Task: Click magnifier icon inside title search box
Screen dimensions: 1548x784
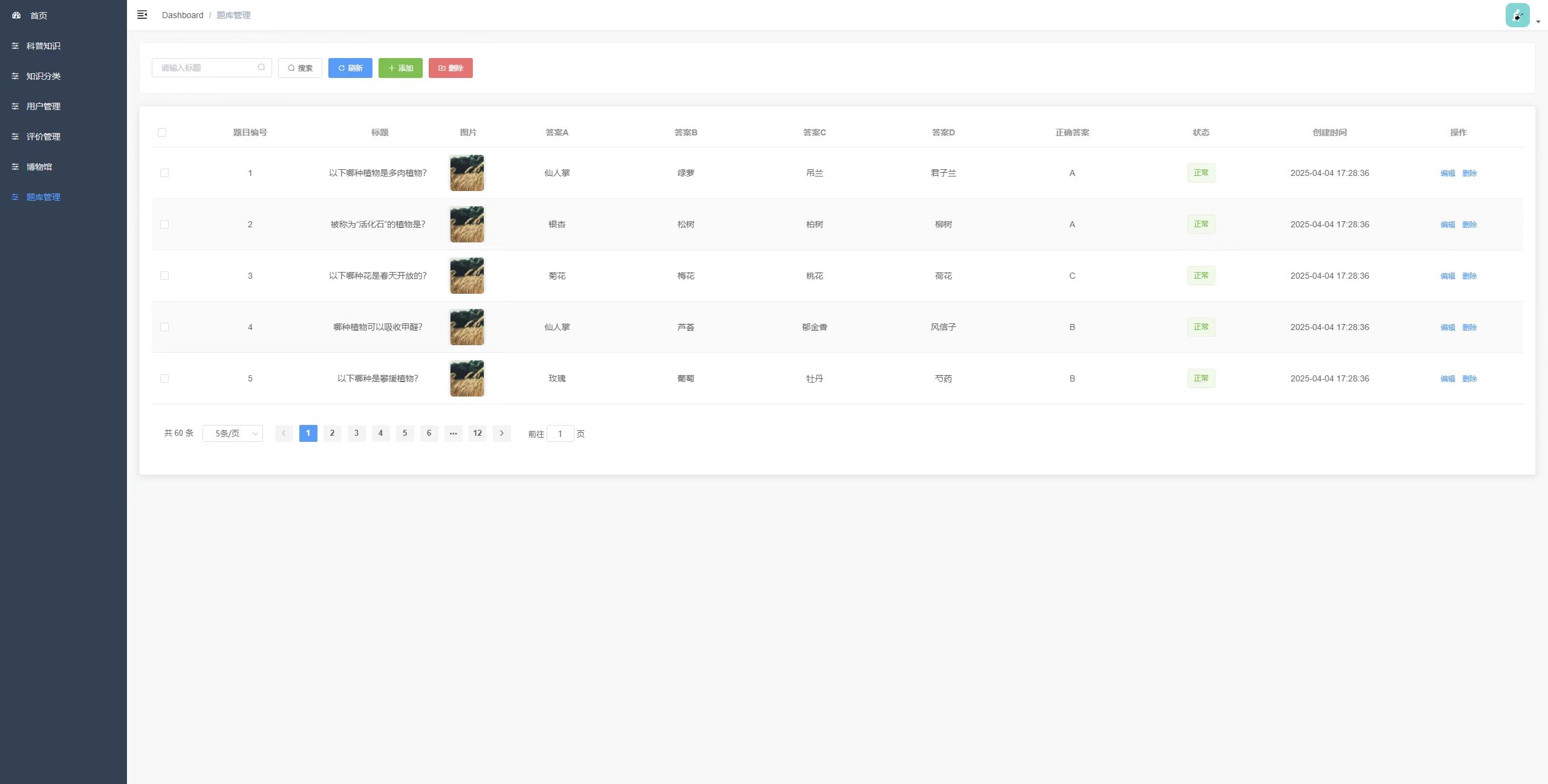Action: (261, 68)
